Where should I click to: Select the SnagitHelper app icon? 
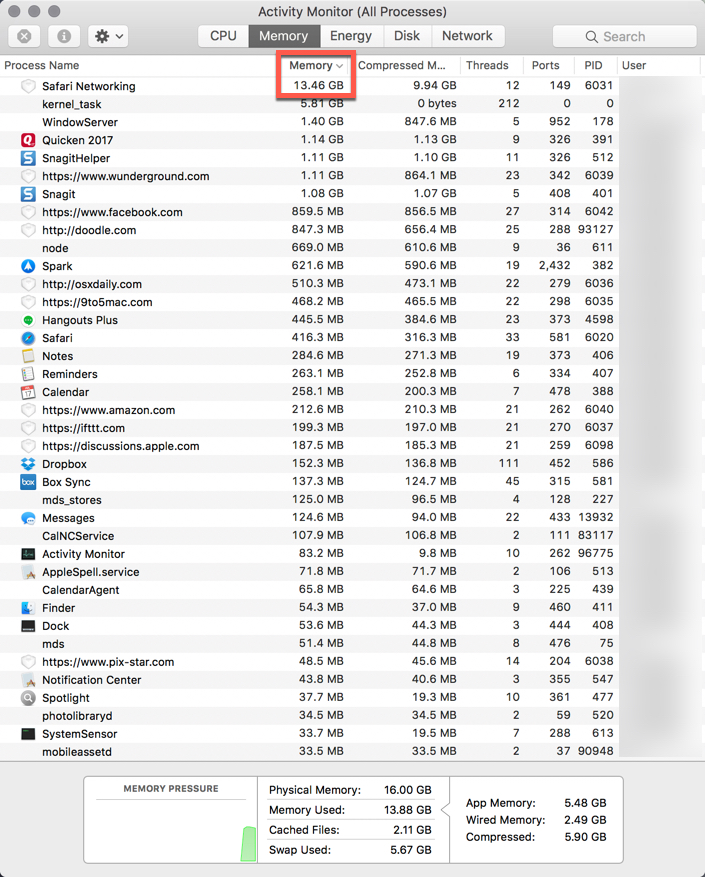(x=28, y=158)
